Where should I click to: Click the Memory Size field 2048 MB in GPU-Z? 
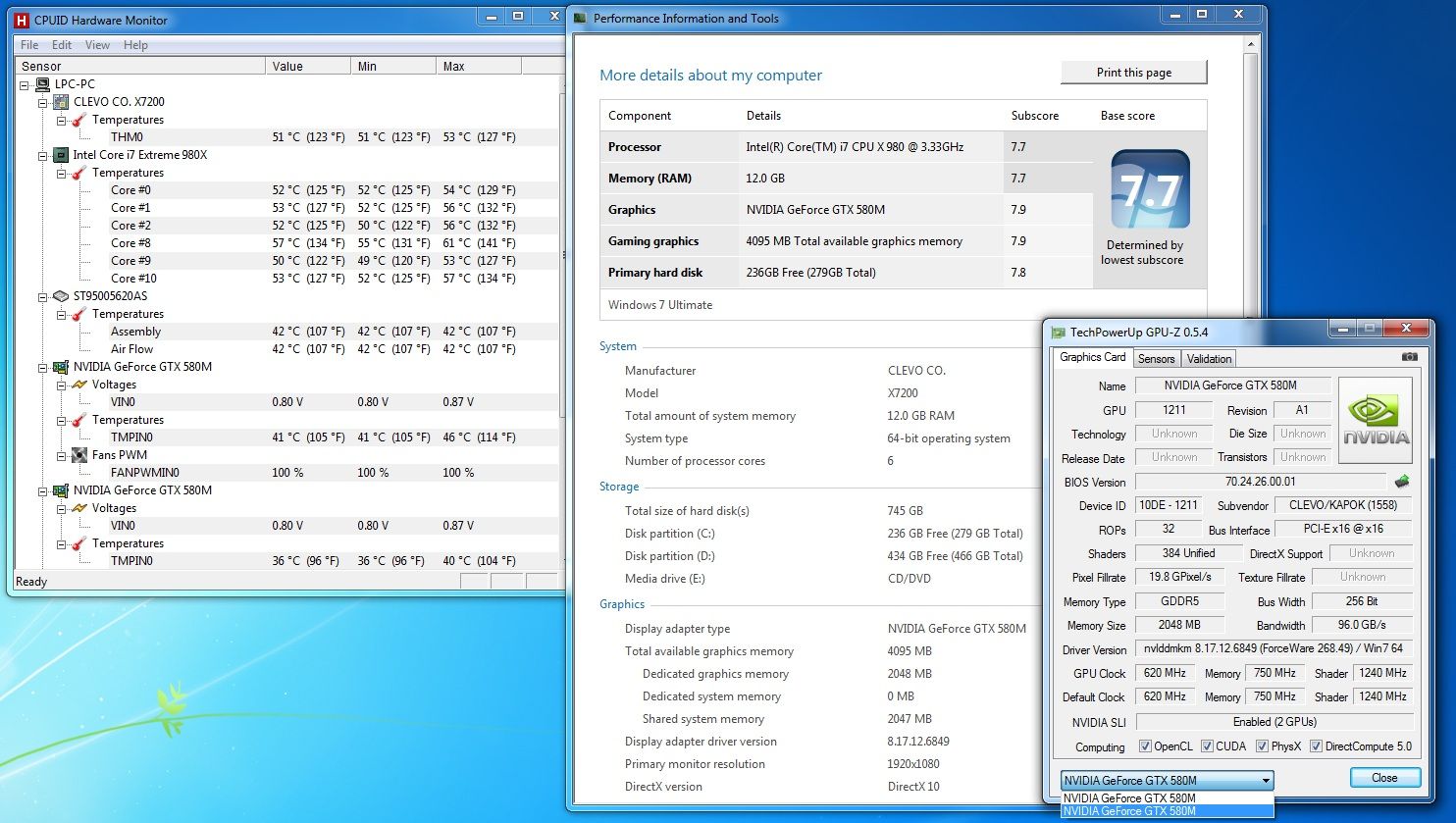point(1179,624)
